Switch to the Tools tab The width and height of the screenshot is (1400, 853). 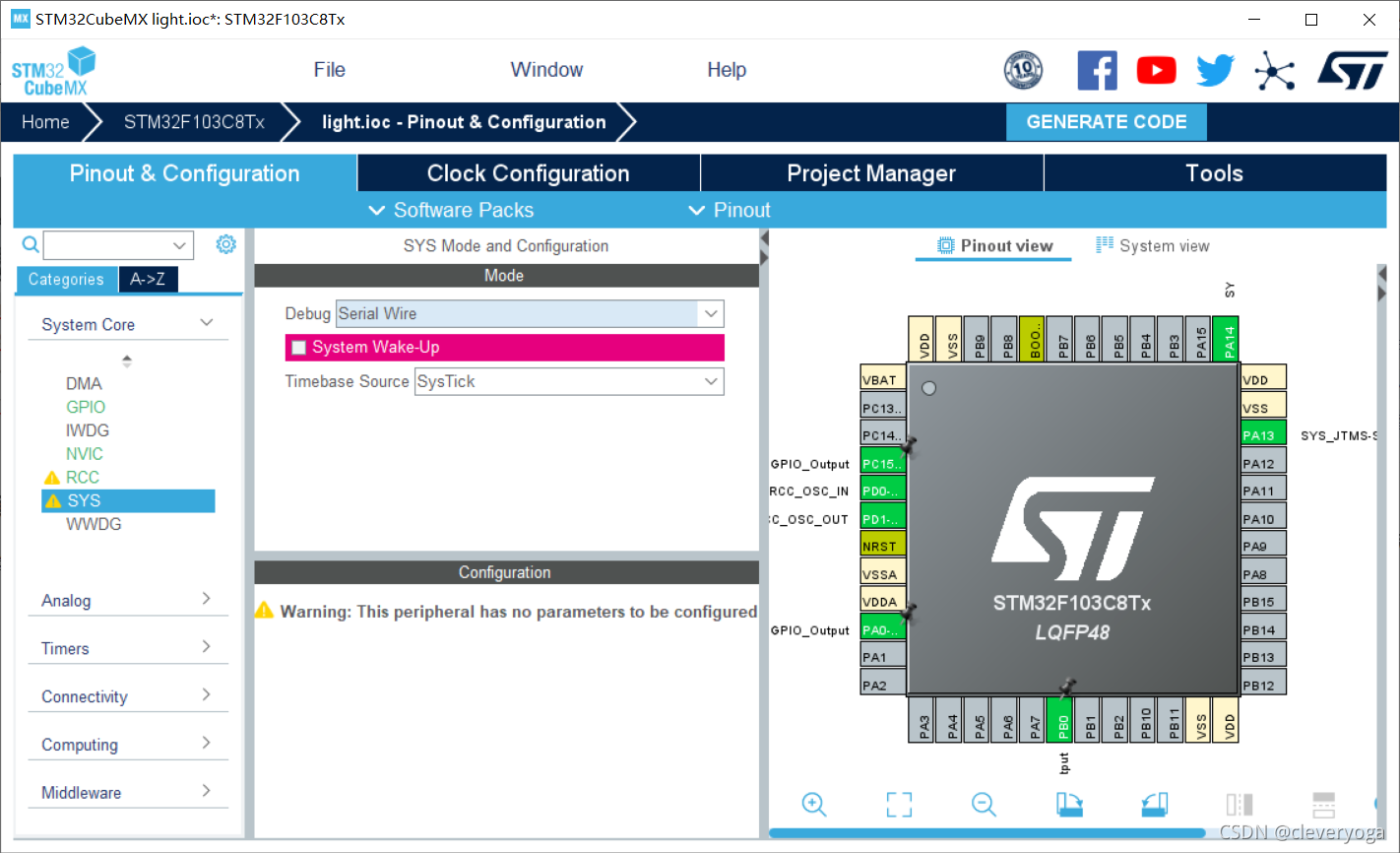coord(1215,173)
